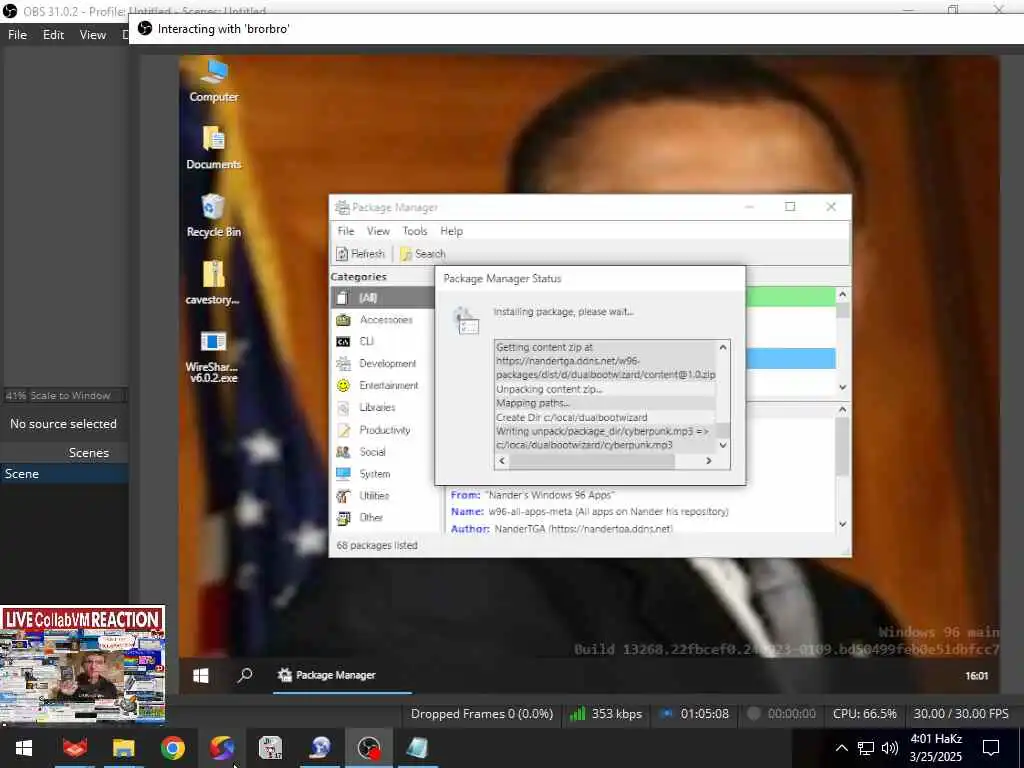Open the File menu in Package Manager
The image size is (1024, 768).
(x=345, y=231)
